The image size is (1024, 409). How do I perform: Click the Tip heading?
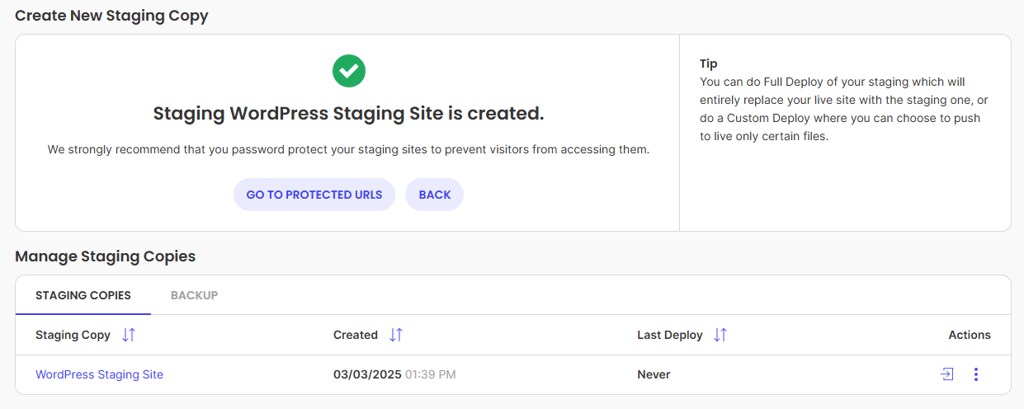click(708, 64)
